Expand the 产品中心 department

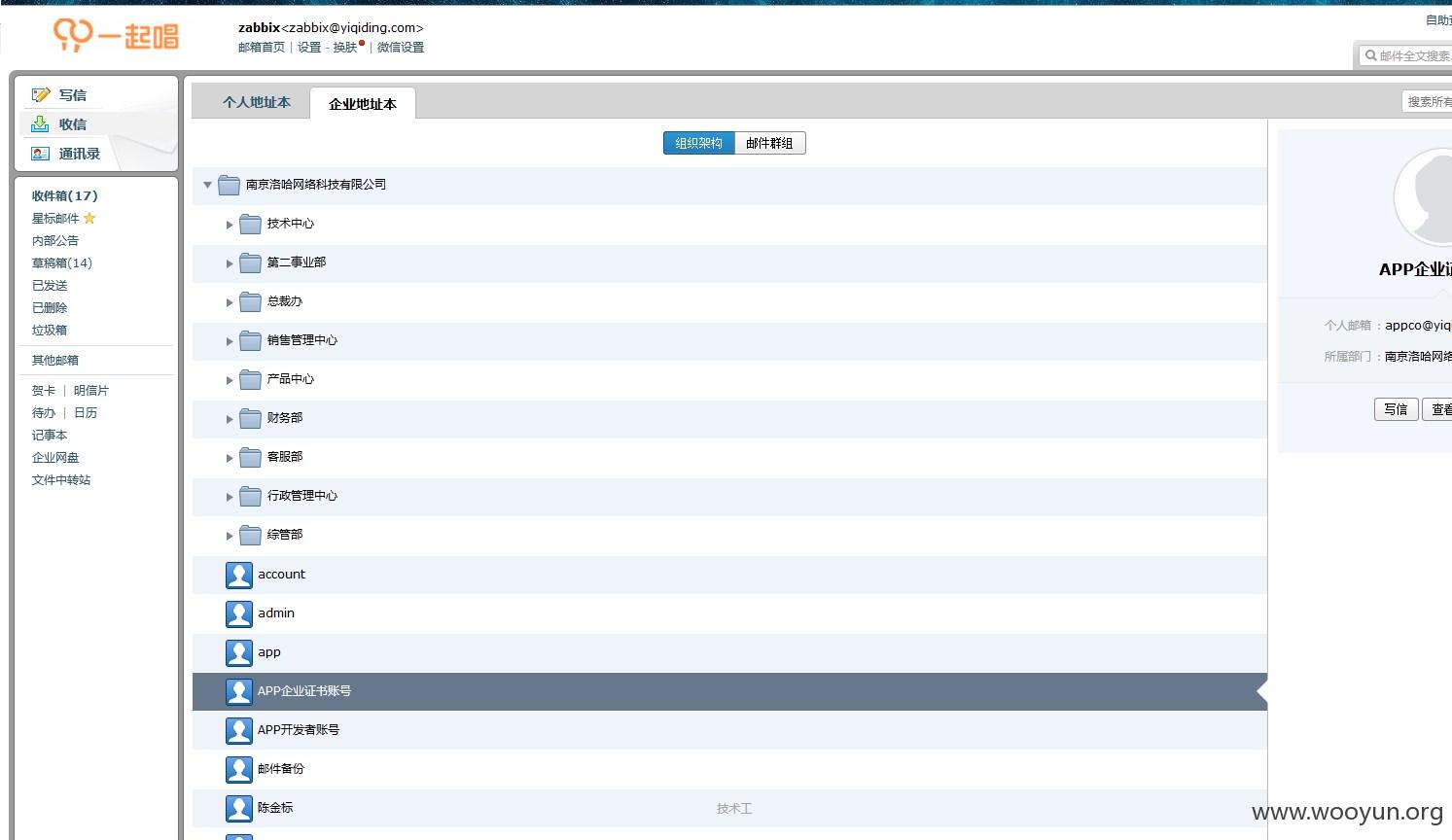click(230, 380)
